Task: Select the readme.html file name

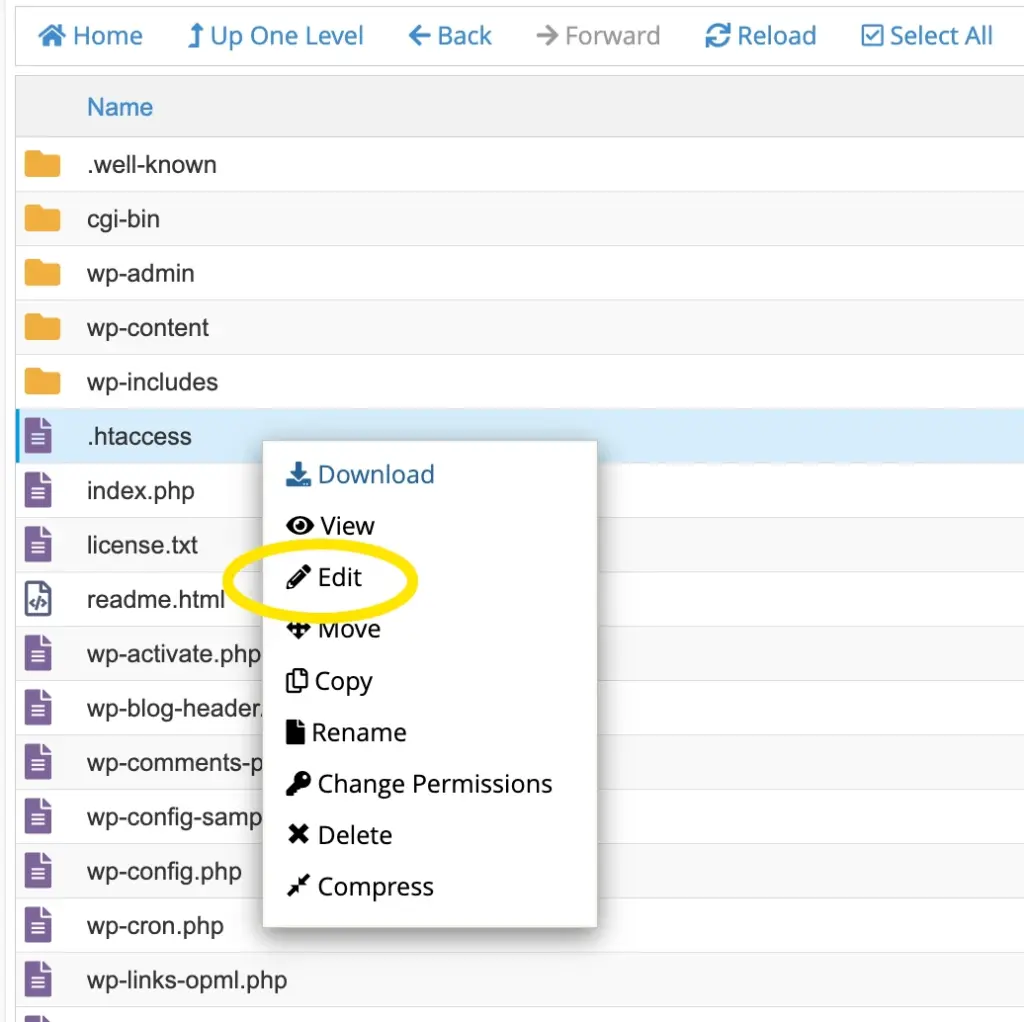Action: point(155,599)
